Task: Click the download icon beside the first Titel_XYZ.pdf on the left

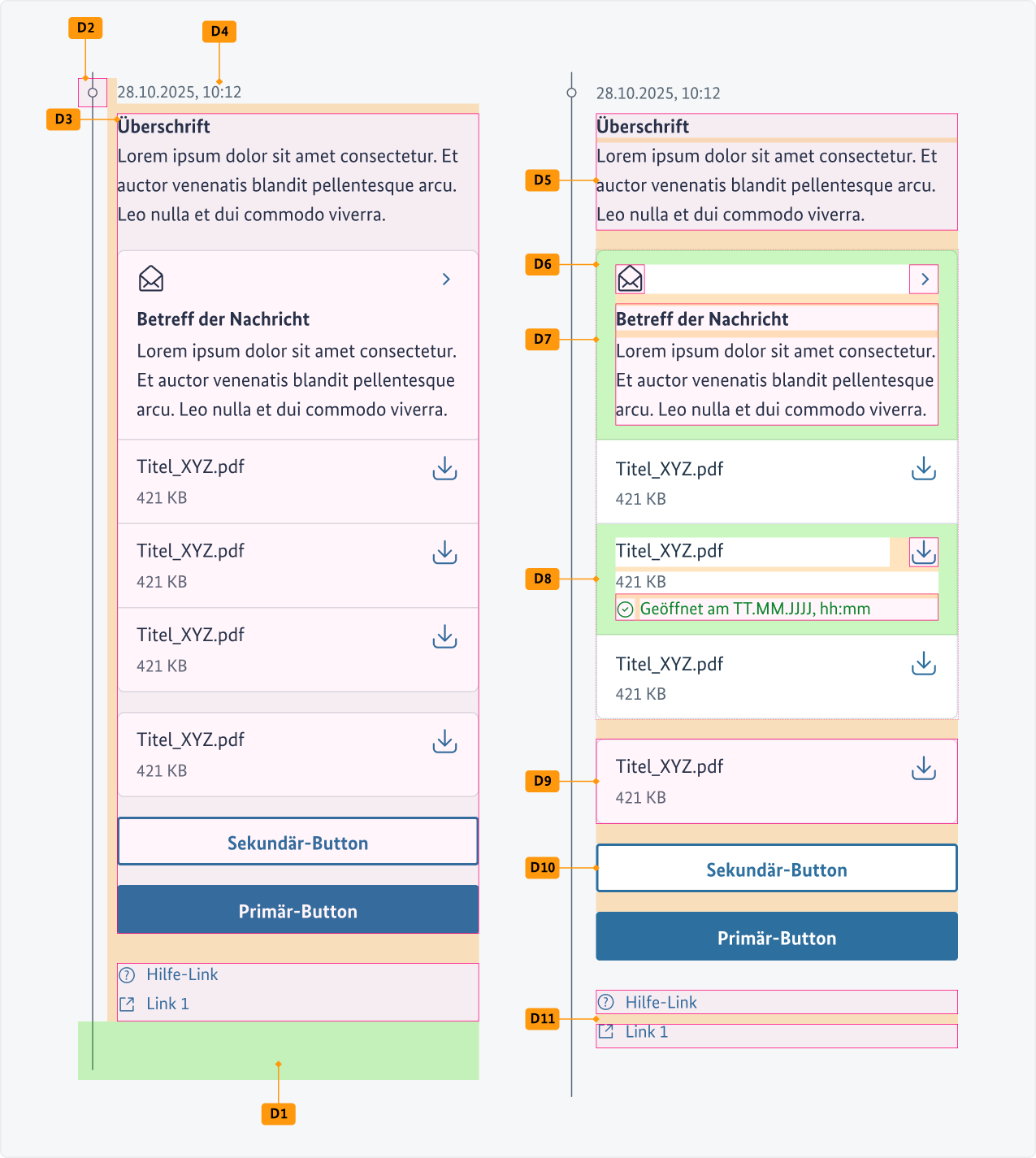Action: click(x=444, y=469)
